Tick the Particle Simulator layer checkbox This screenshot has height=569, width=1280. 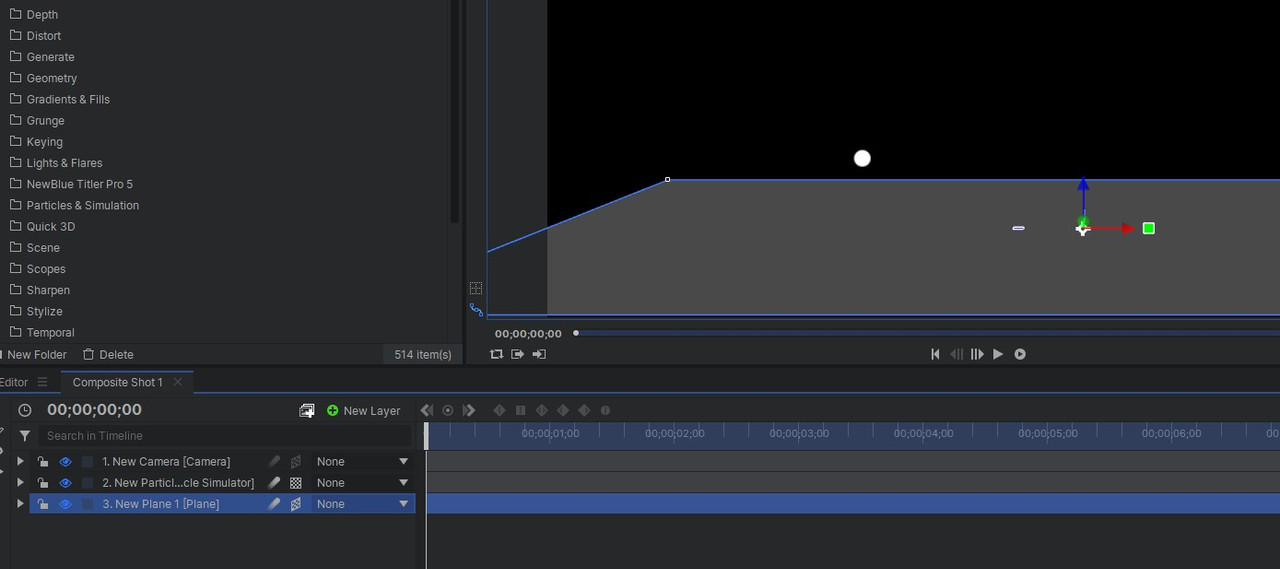(x=87, y=483)
